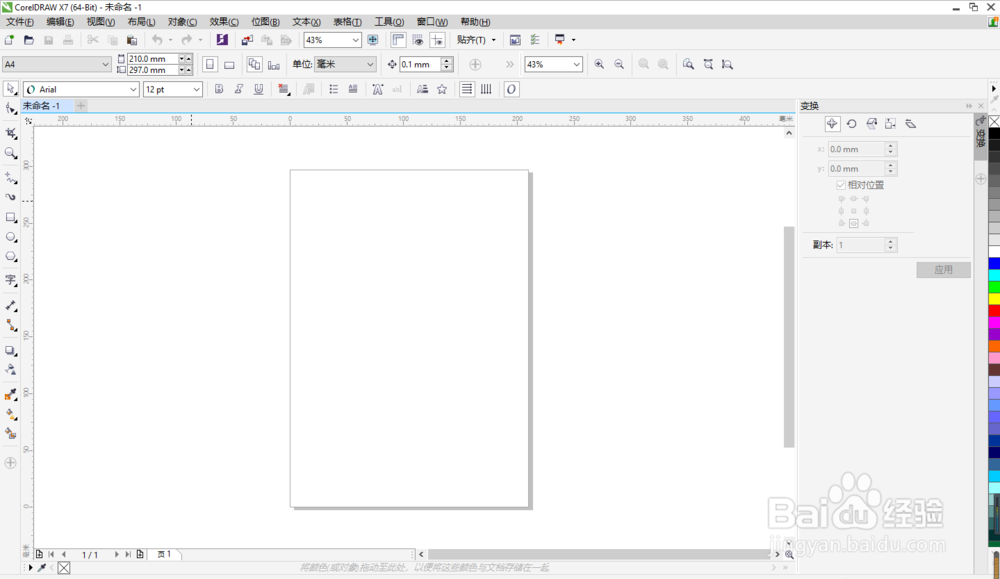
Task: Click the Import icon in standard toolbar
Action: pyautogui.click(x=247, y=40)
